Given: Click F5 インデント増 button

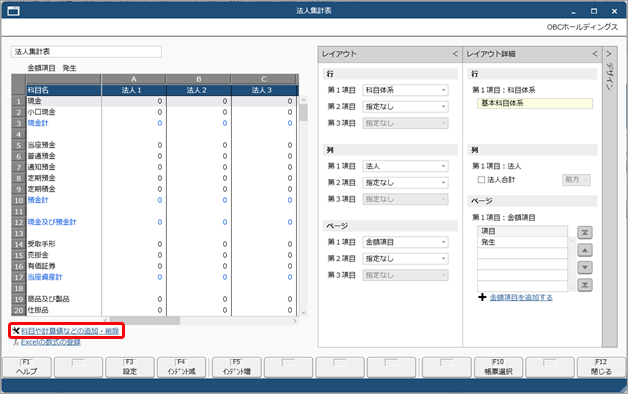Looking at the screenshot, I should pyautogui.click(x=237, y=367).
